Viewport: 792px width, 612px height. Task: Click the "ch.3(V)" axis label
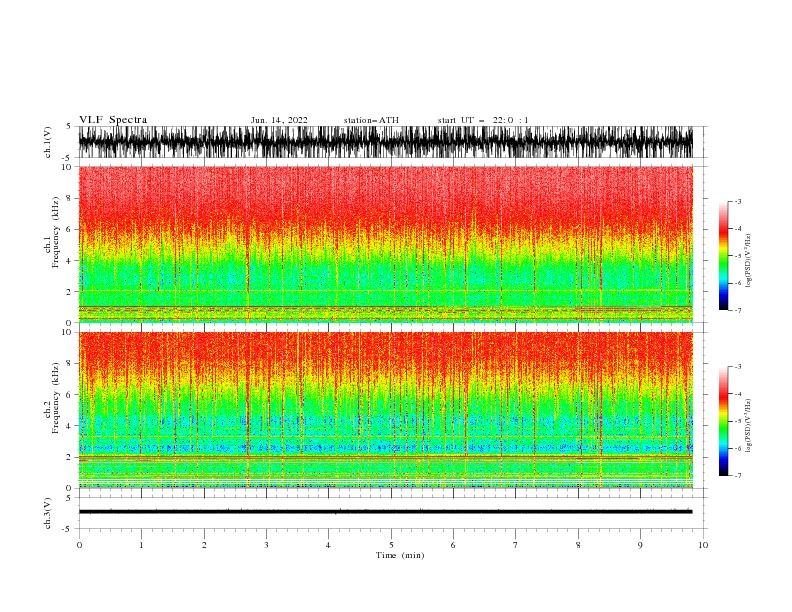point(48,513)
